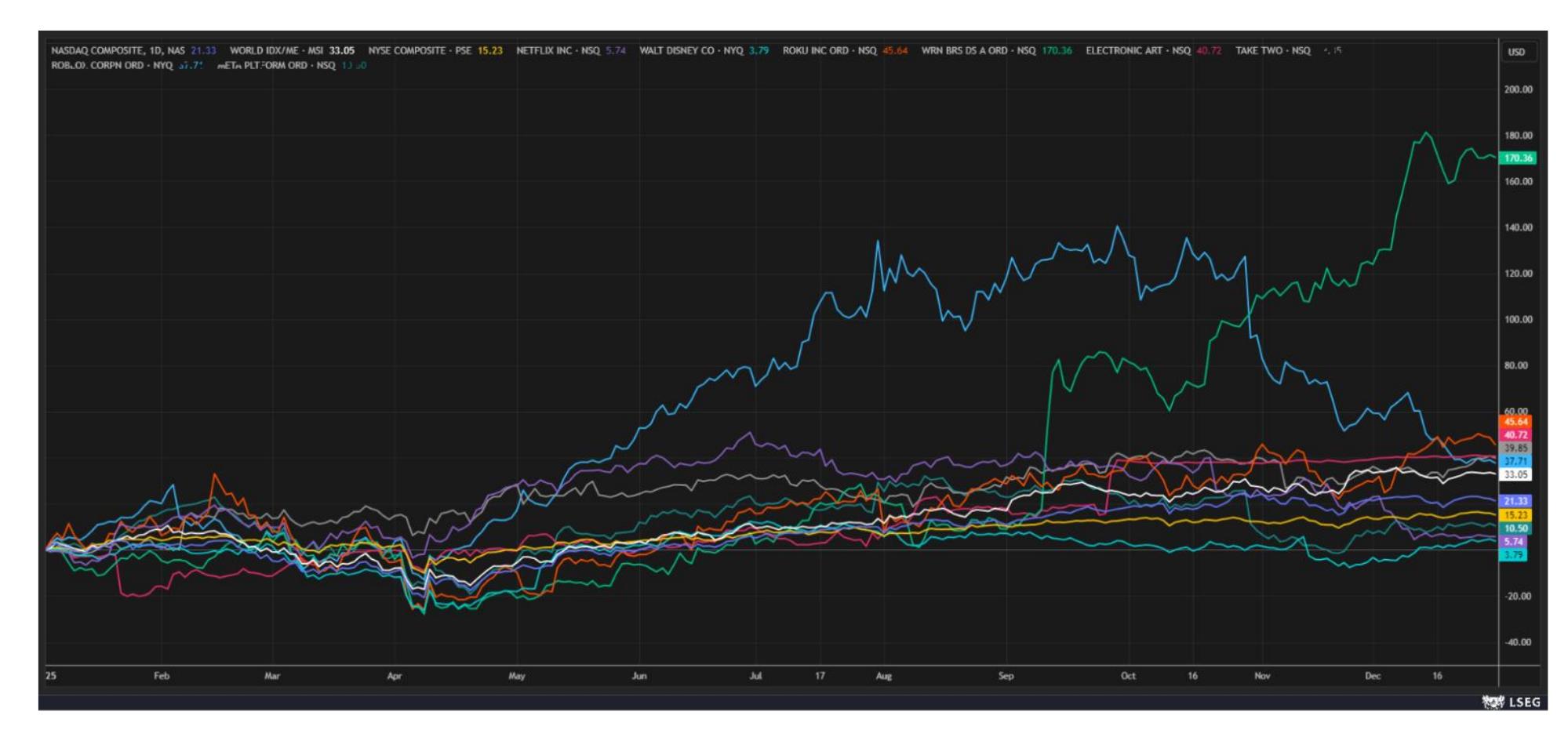The image size is (1568, 748).
Task: Click the May label on time axis
Action: click(517, 676)
